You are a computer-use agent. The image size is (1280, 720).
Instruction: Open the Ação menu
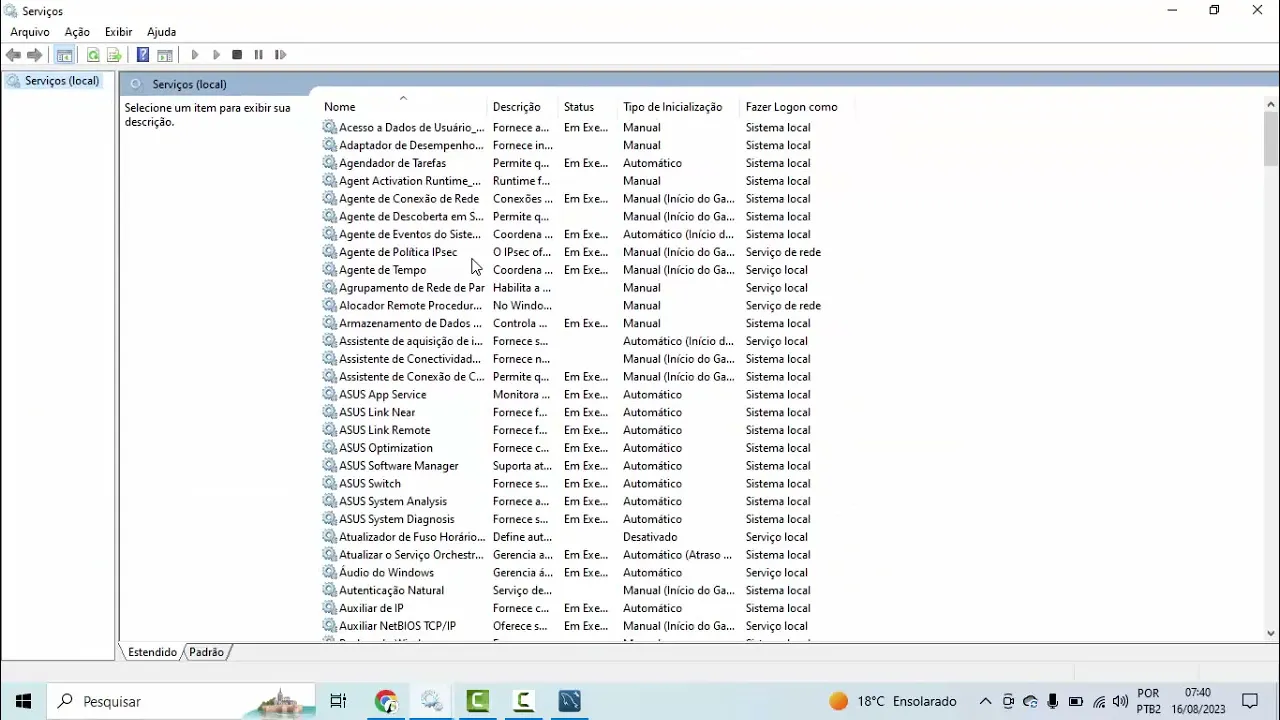[x=77, y=32]
